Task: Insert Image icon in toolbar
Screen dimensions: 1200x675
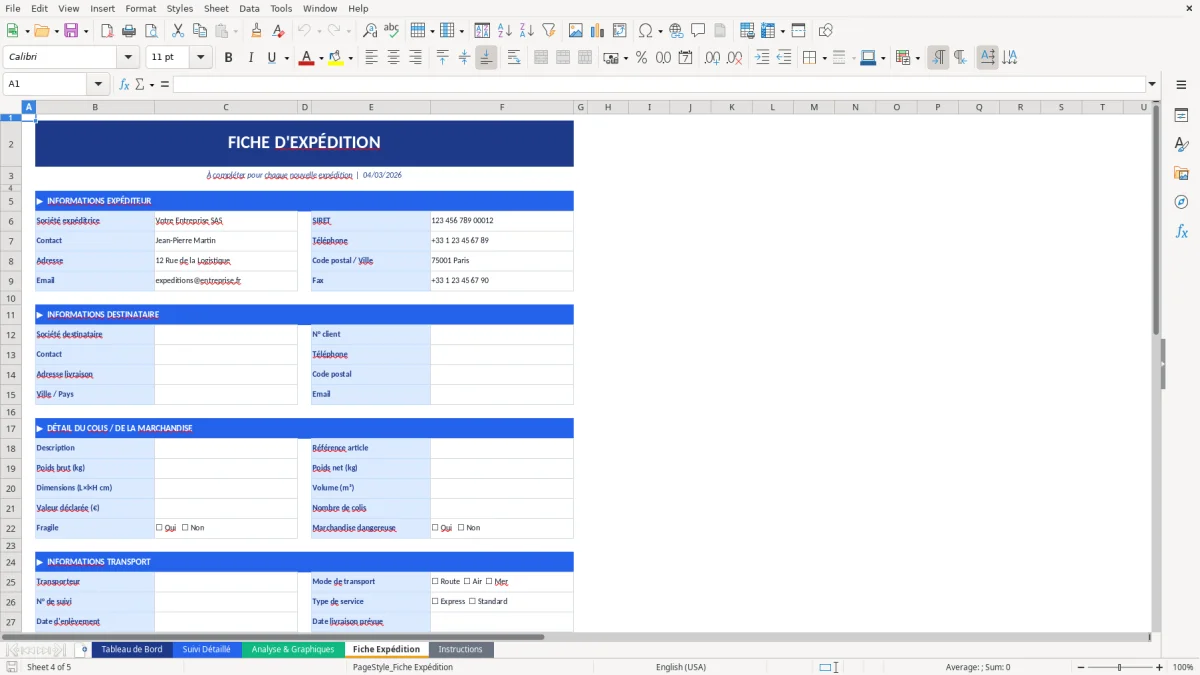Action: click(576, 31)
